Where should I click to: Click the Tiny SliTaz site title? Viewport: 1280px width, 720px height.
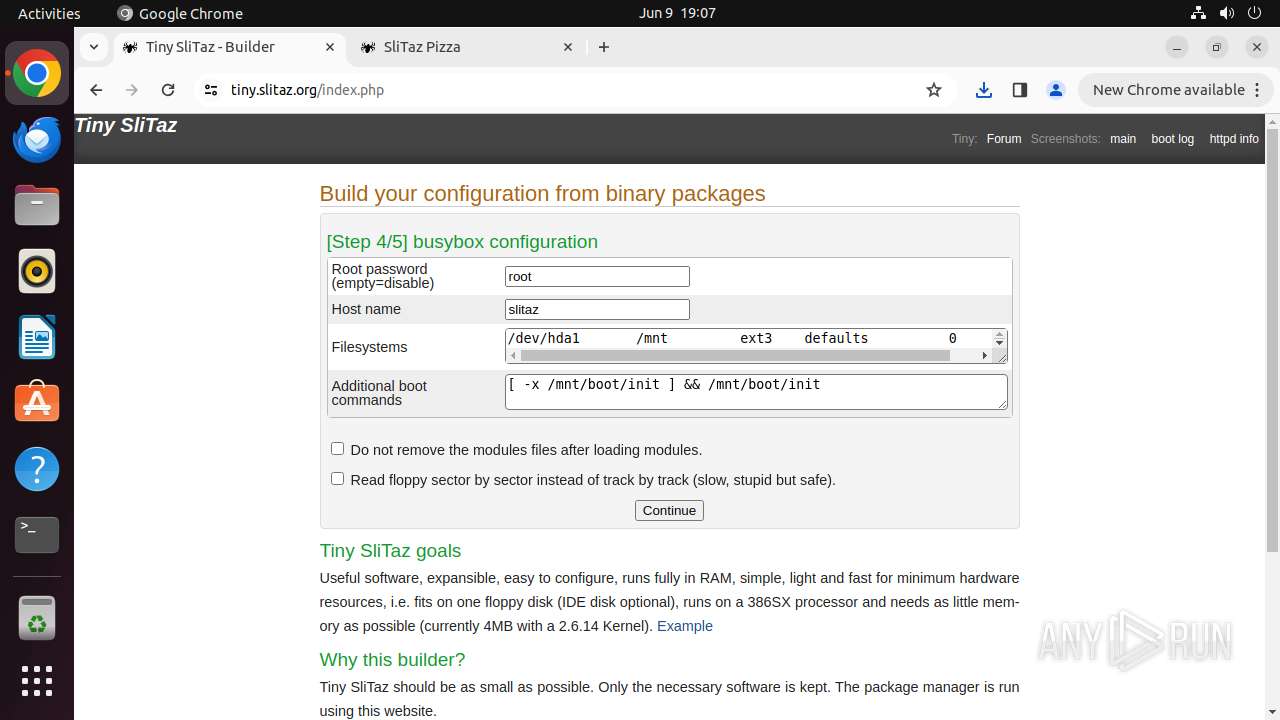click(126, 125)
